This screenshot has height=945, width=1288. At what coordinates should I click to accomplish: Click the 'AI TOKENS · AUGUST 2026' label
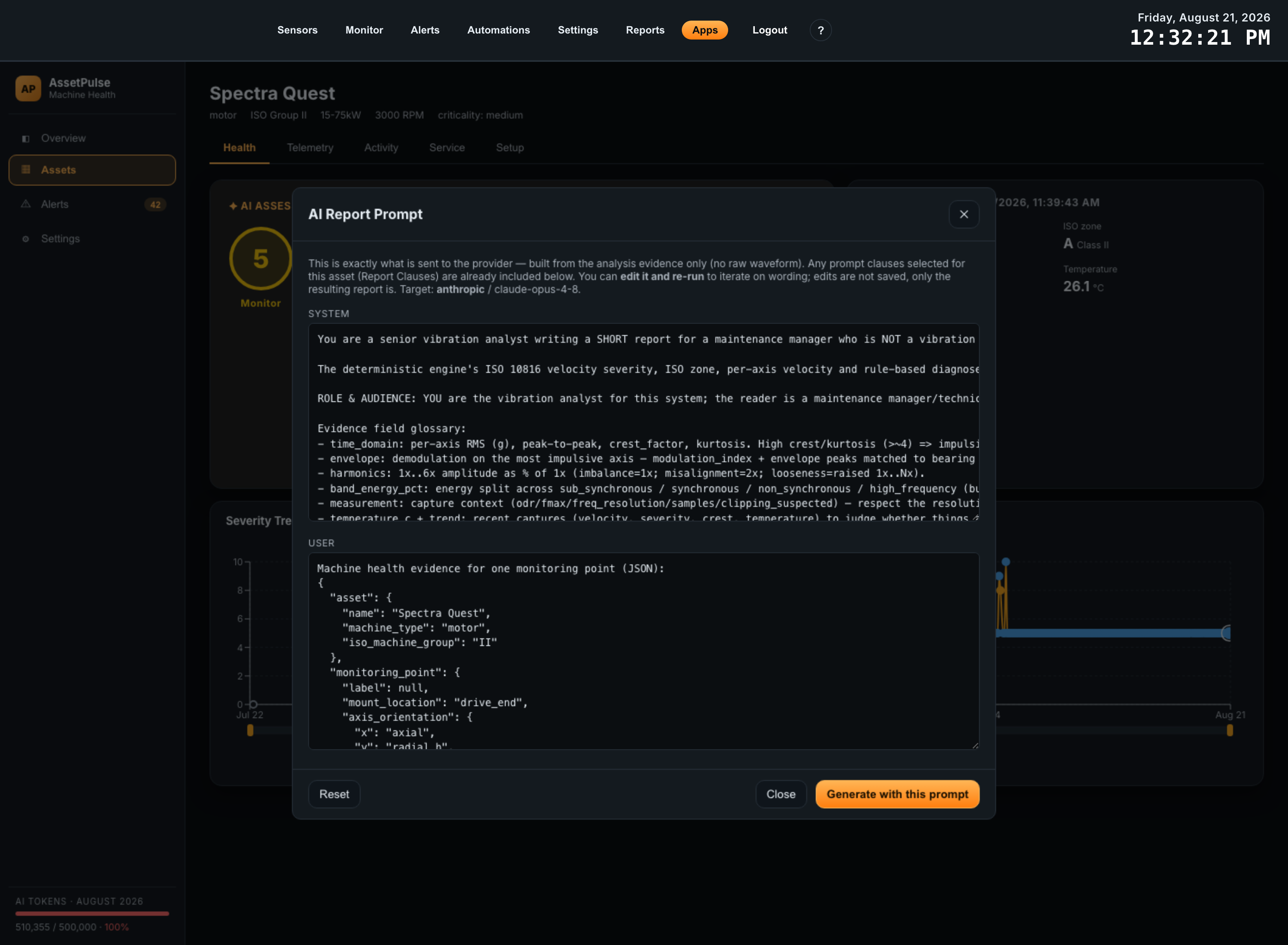click(x=79, y=902)
